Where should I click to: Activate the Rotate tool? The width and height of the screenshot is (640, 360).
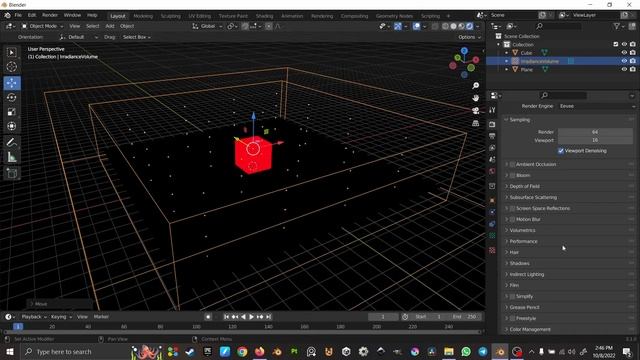(12, 98)
